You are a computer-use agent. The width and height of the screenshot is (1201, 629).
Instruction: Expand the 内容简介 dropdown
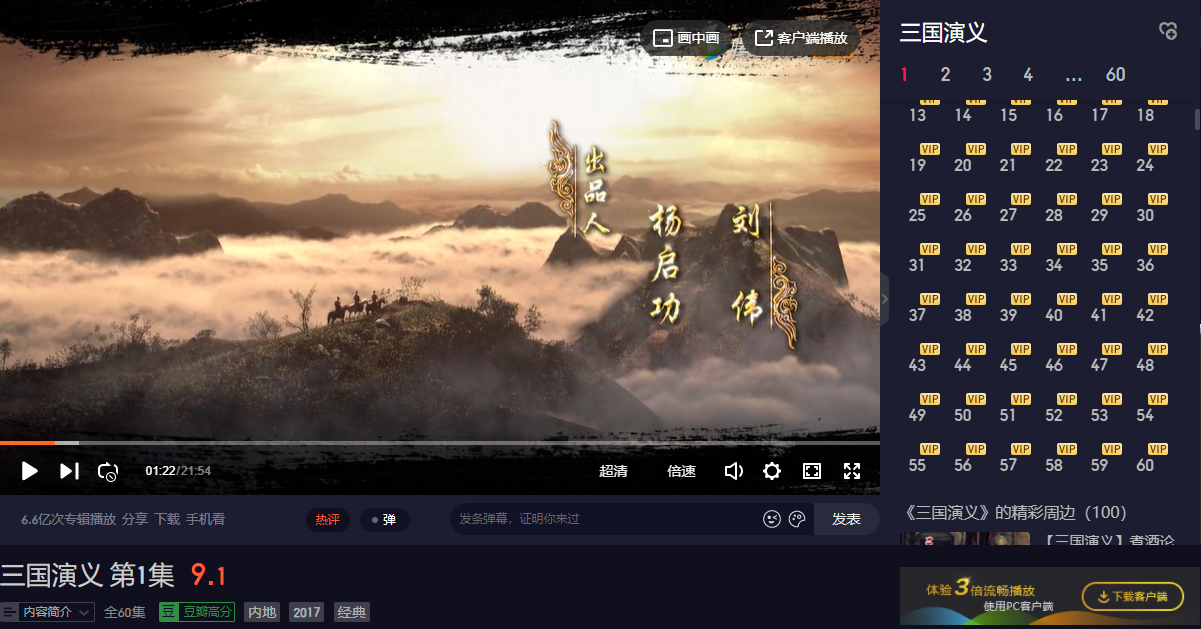pyautogui.click(x=49, y=612)
